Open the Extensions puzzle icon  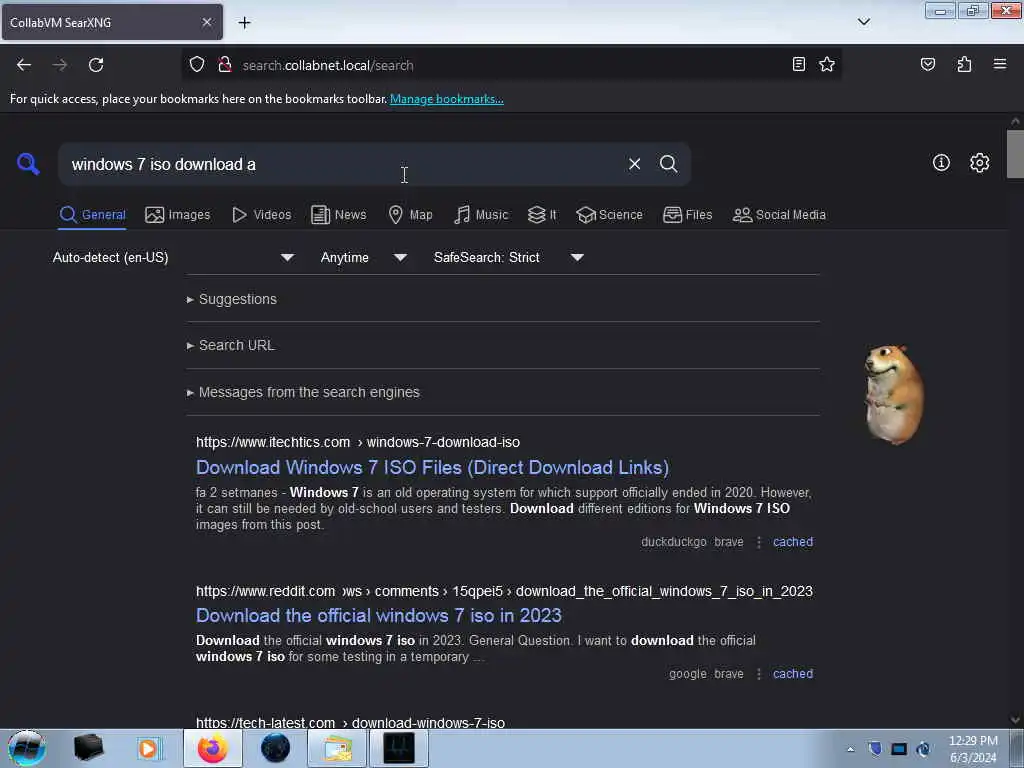[964, 64]
